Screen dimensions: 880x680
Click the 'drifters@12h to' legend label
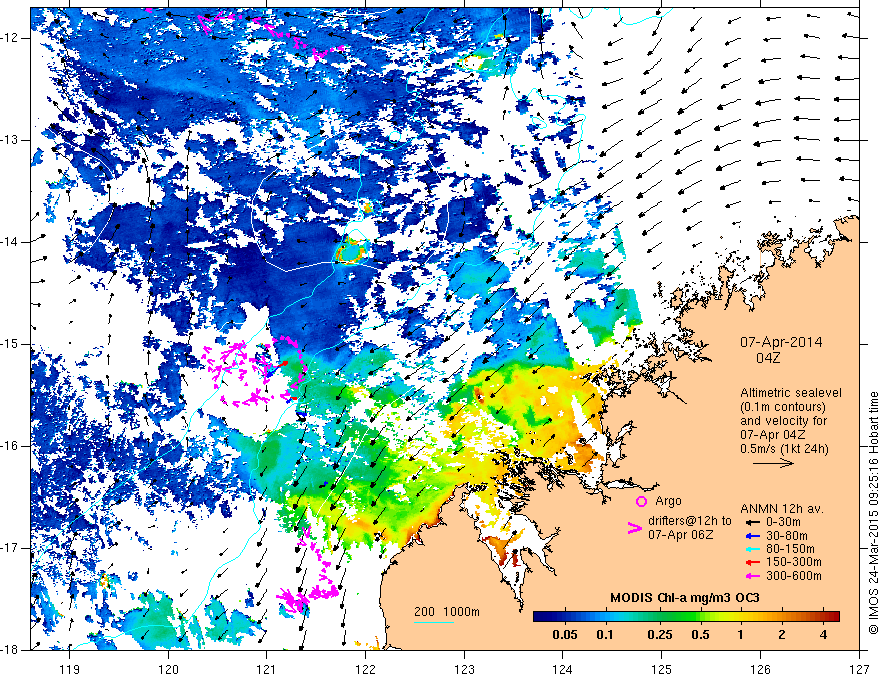[x=690, y=521]
